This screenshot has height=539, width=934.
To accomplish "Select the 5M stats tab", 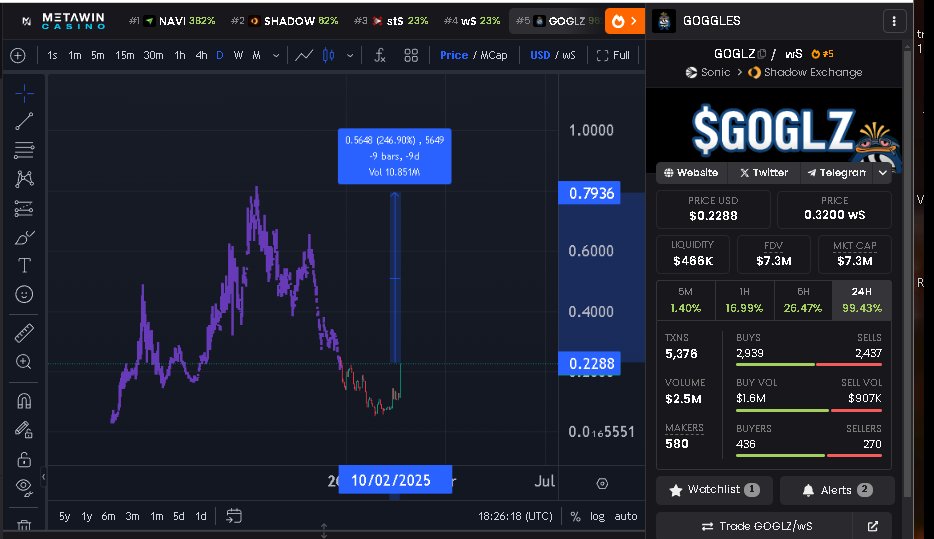I will pyautogui.click(x=686, y=300).
